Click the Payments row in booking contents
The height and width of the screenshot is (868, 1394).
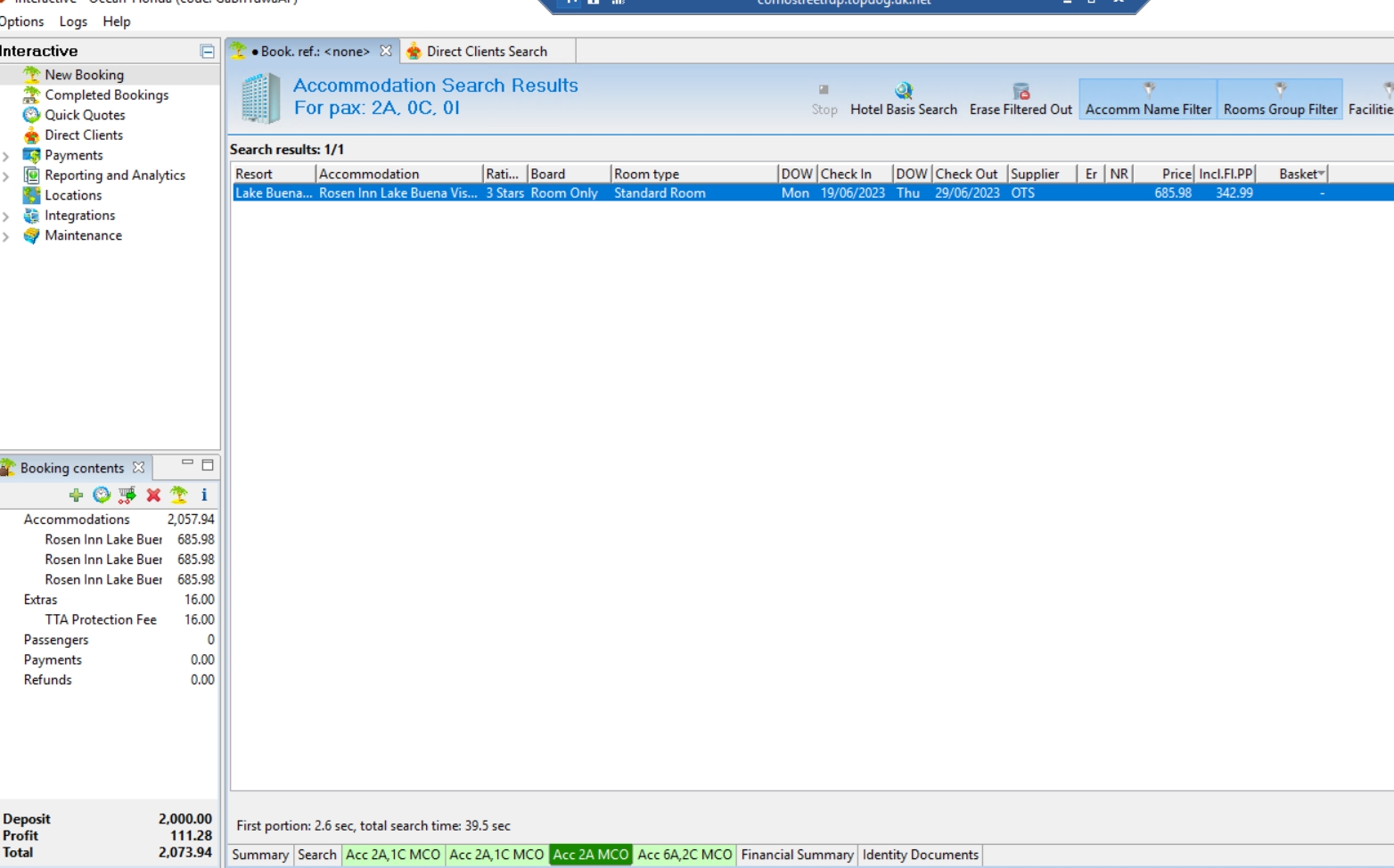click(110, 659)
